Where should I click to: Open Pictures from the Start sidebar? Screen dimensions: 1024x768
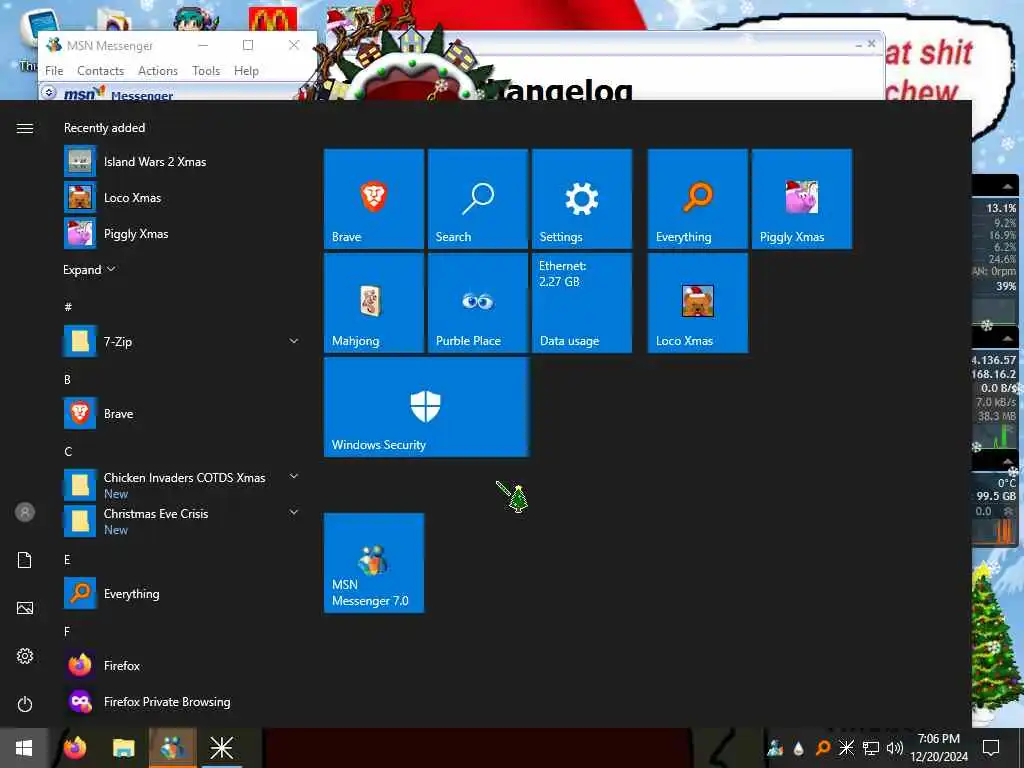(x=25, y=608)
